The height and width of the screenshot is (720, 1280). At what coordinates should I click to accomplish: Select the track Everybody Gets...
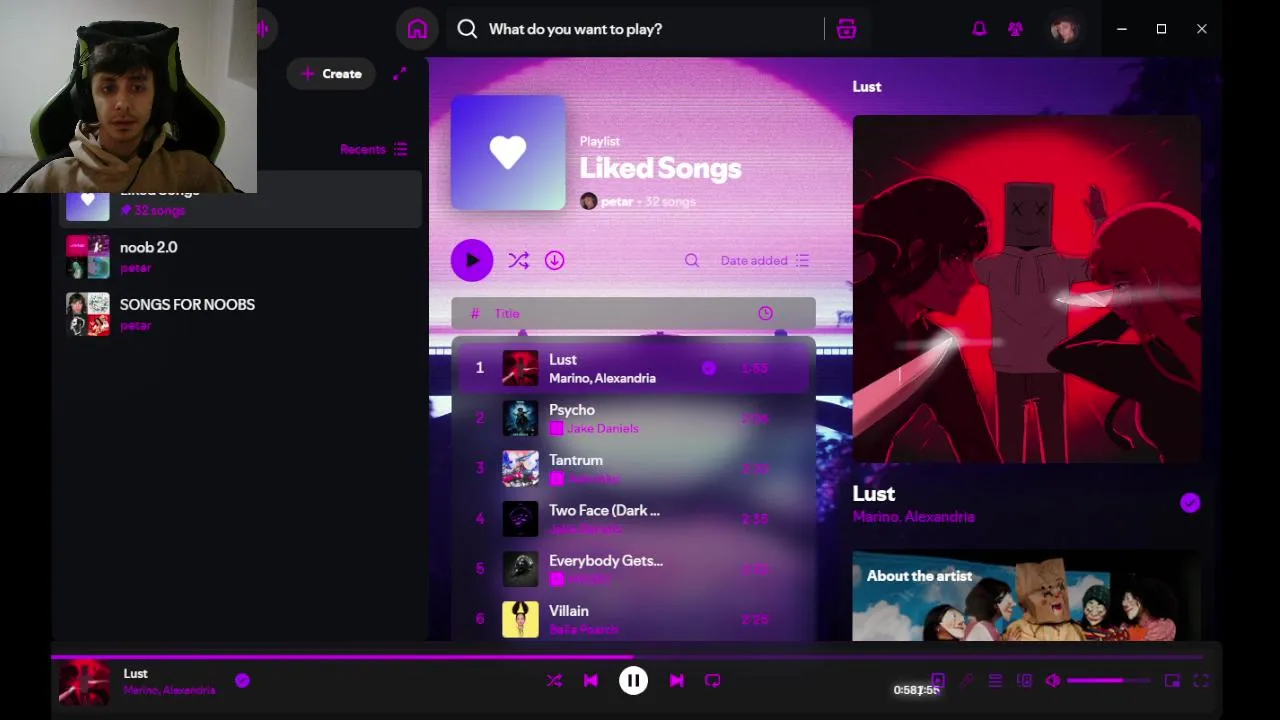(633, 568)
